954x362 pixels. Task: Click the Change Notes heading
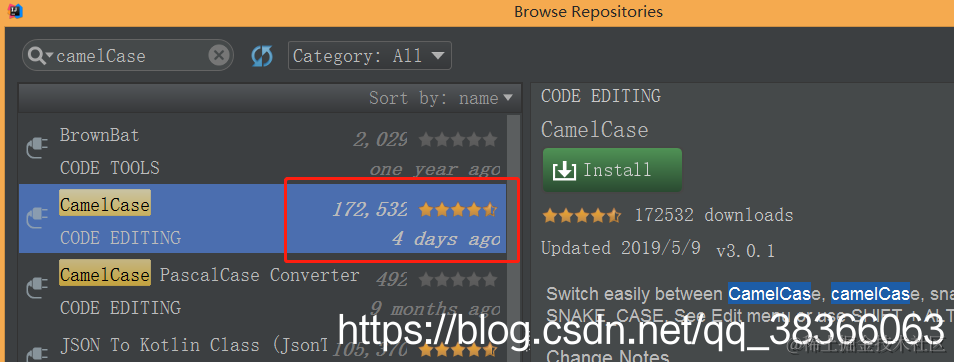(x=608, y=356)
